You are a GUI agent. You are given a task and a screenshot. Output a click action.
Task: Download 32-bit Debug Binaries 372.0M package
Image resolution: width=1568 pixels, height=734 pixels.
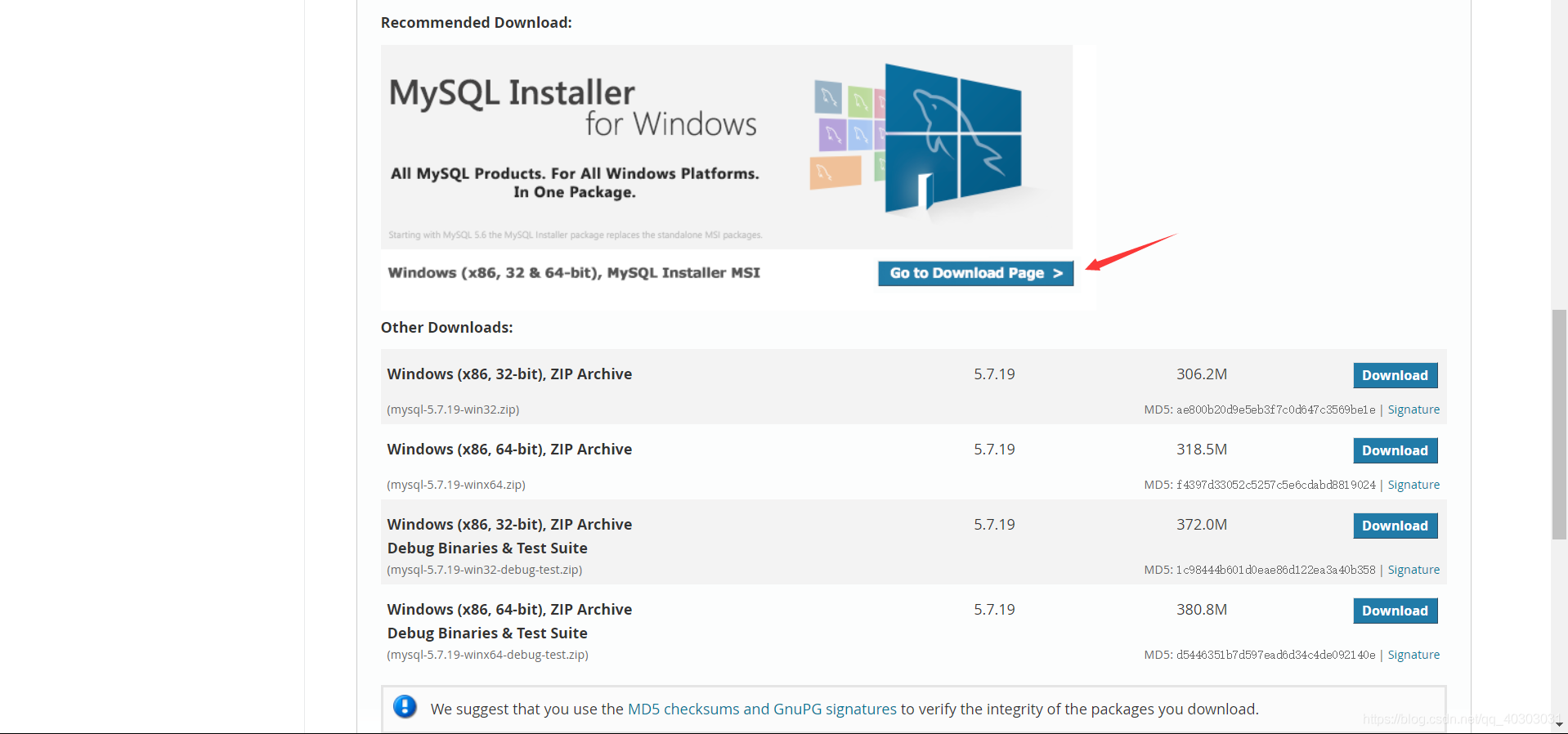1395,526
